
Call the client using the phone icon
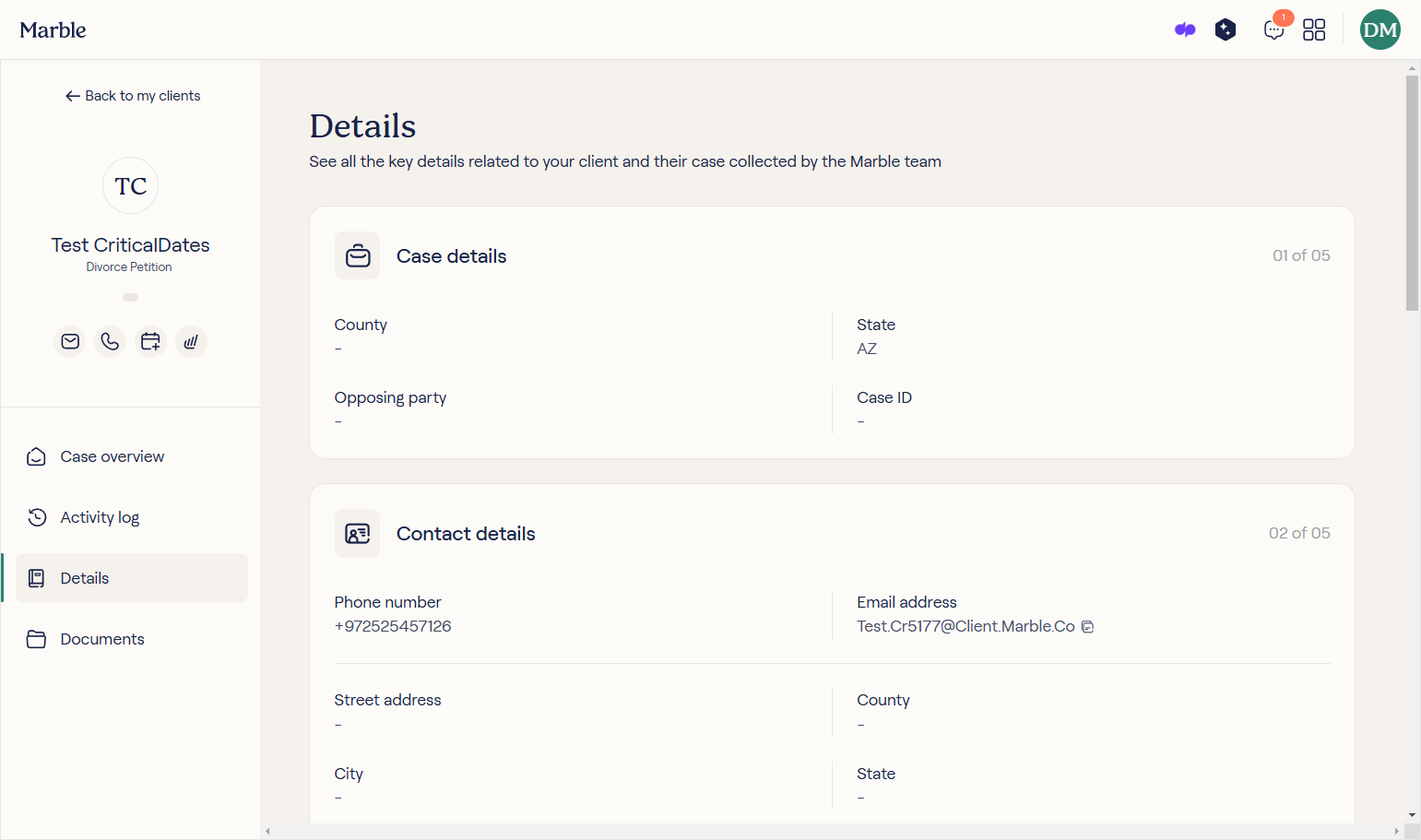pyautogui.click(x=110, y=342)
